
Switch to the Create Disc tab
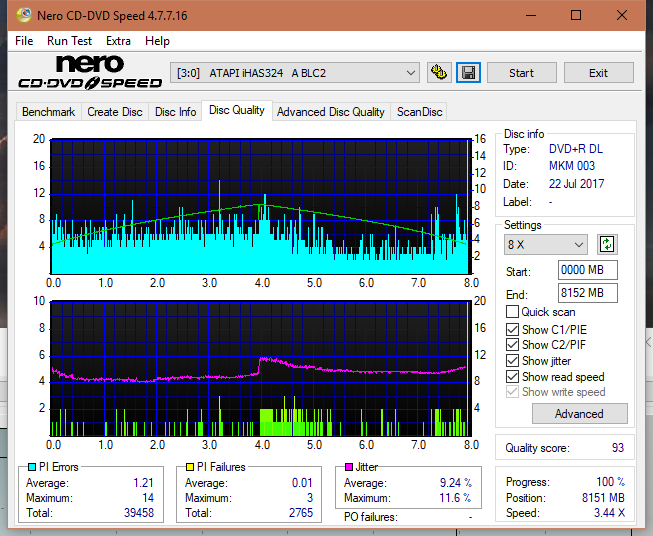[115, 112]
